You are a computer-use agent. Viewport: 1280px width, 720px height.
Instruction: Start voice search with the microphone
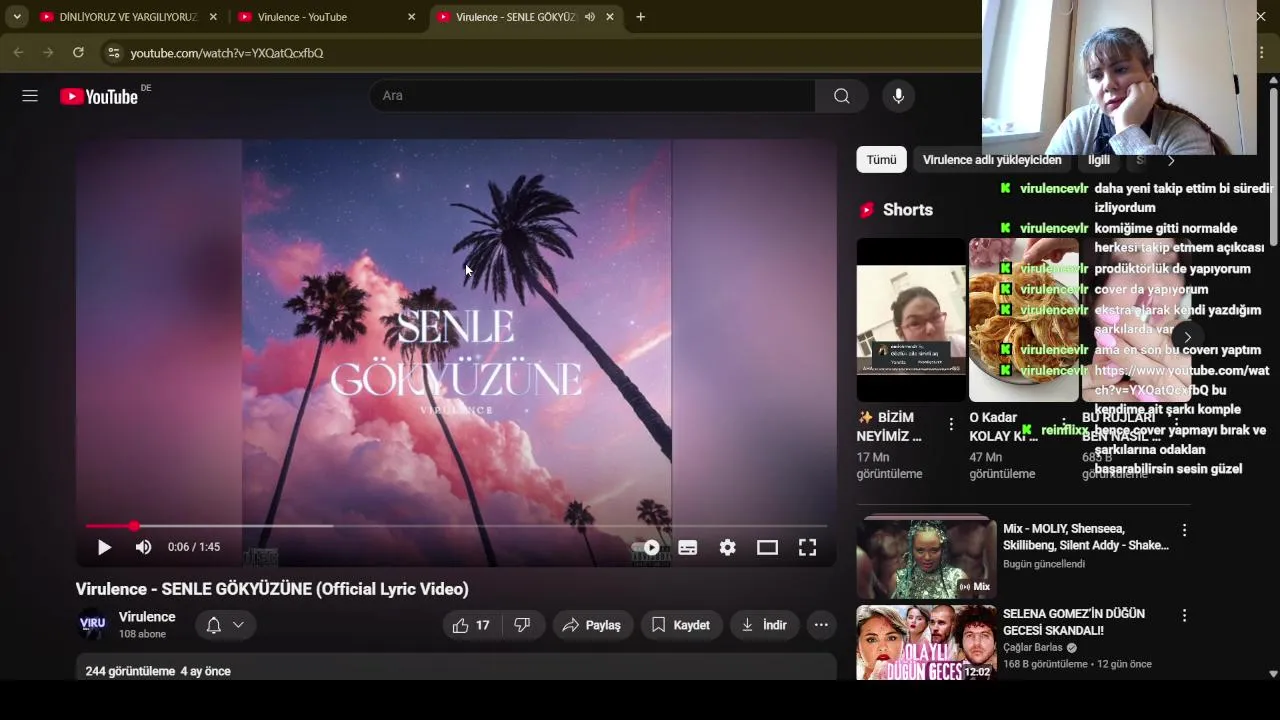point(898,96)
